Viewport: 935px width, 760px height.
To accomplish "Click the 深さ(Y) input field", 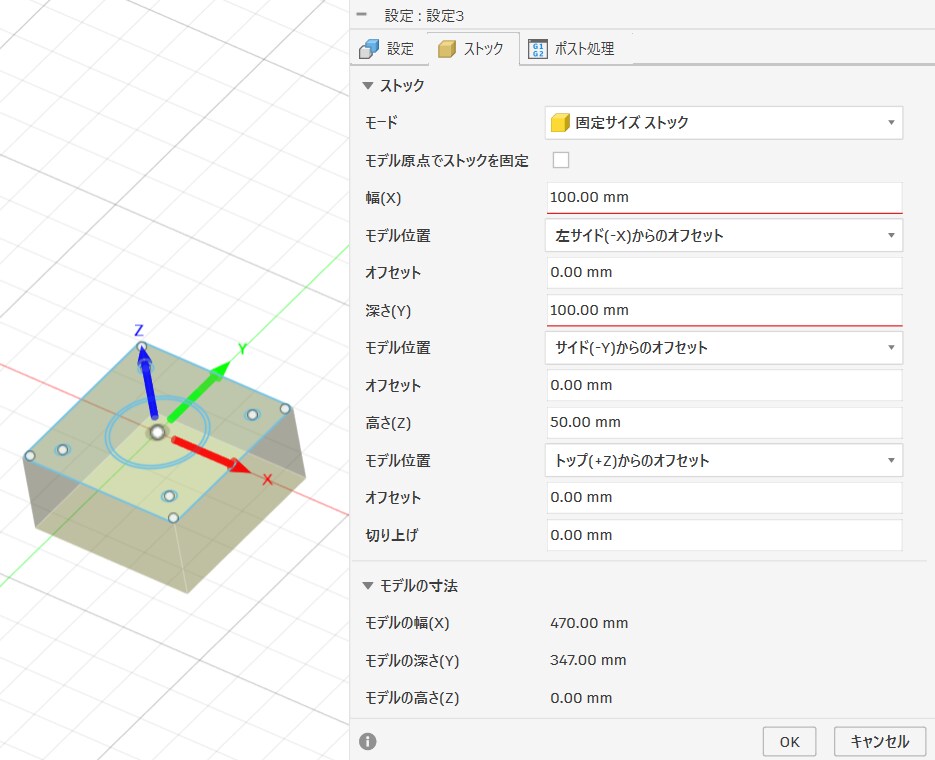I will tap(724, 310).
